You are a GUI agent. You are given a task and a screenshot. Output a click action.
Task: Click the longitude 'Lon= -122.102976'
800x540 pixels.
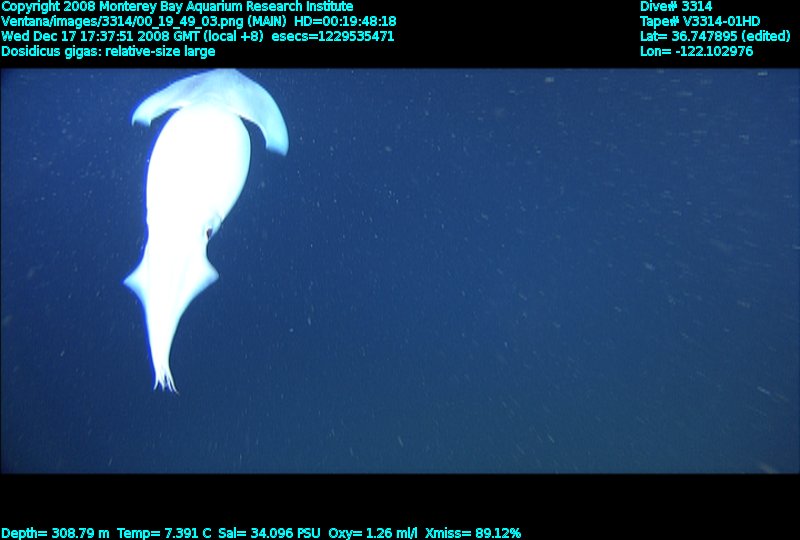coord(696,52)
